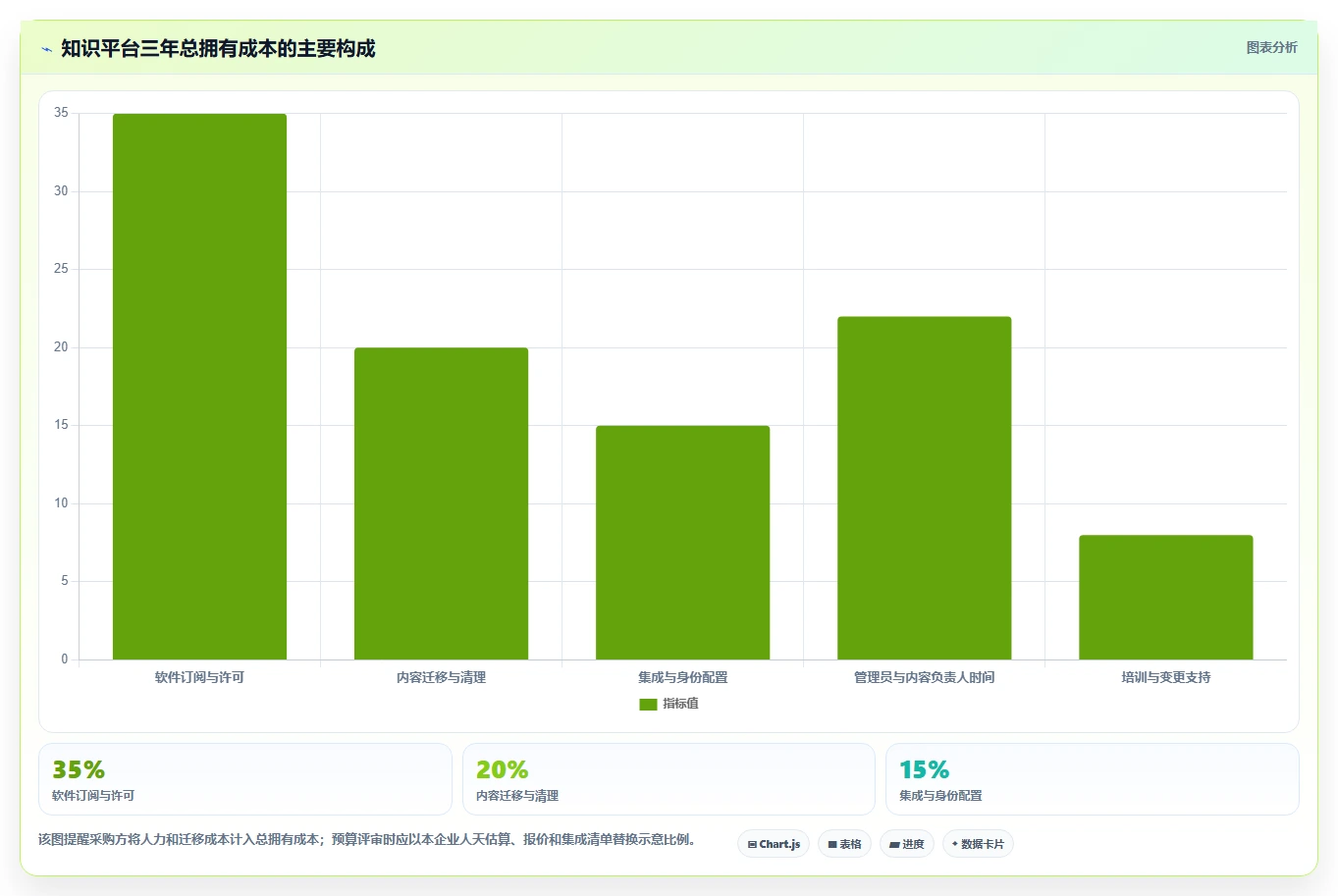
Task: Select the 软件订阅与许可 bar
Action: 199,387
